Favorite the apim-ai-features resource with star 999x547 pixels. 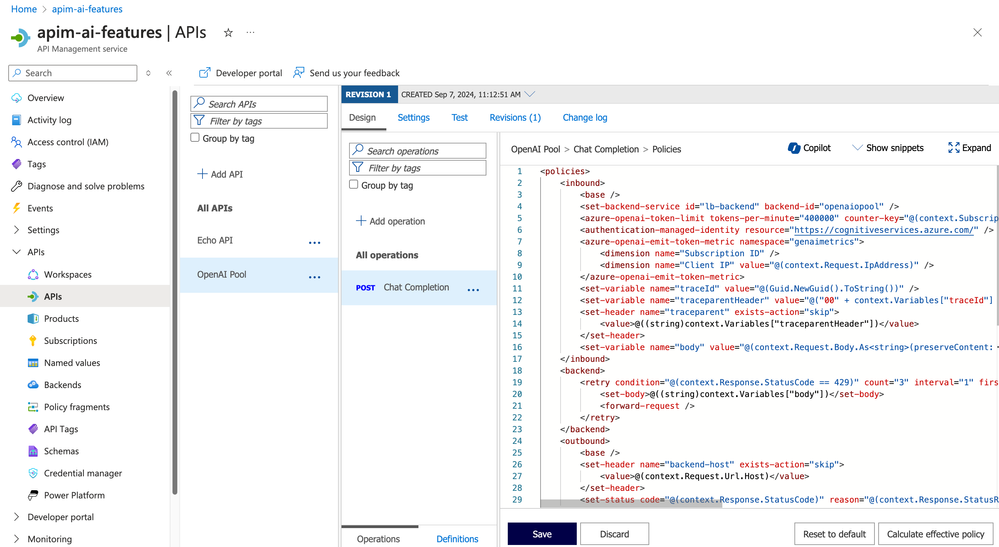pos(228,32)
